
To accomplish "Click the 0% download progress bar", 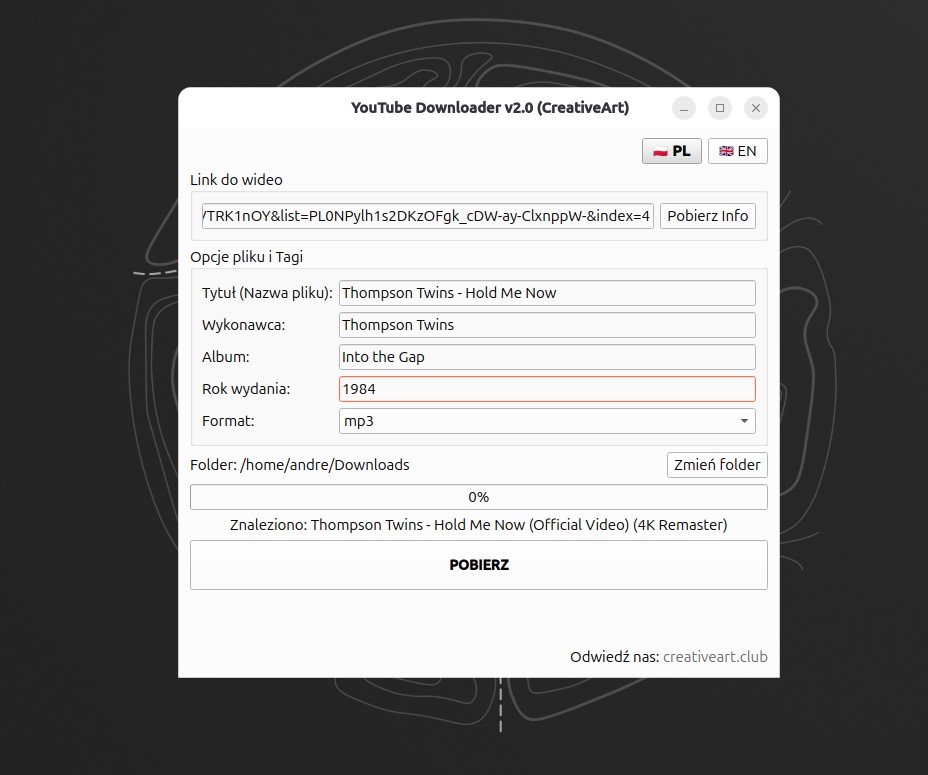I will click(478, 497).
